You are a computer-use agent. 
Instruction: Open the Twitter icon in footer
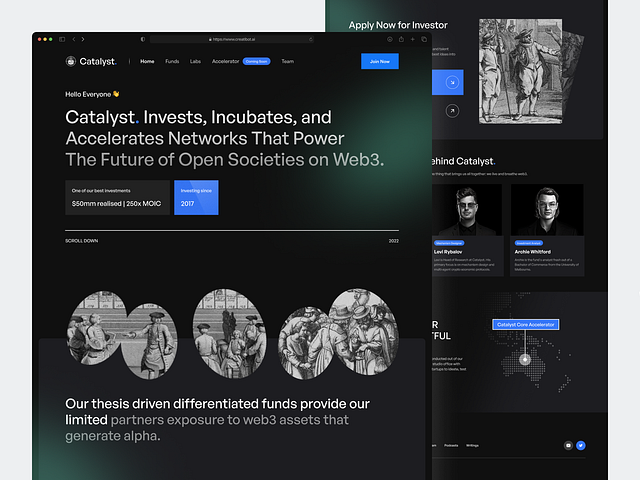pos(580,445)
